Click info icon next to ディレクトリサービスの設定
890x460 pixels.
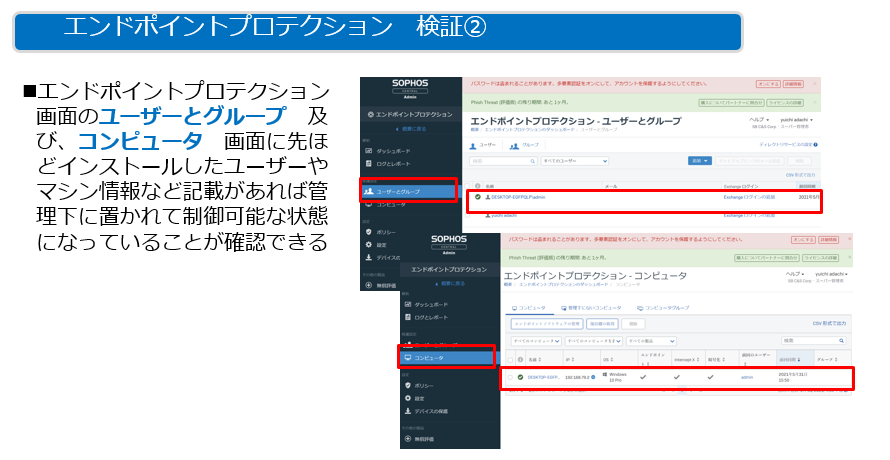pyautogui.click(x=816, y=145)
